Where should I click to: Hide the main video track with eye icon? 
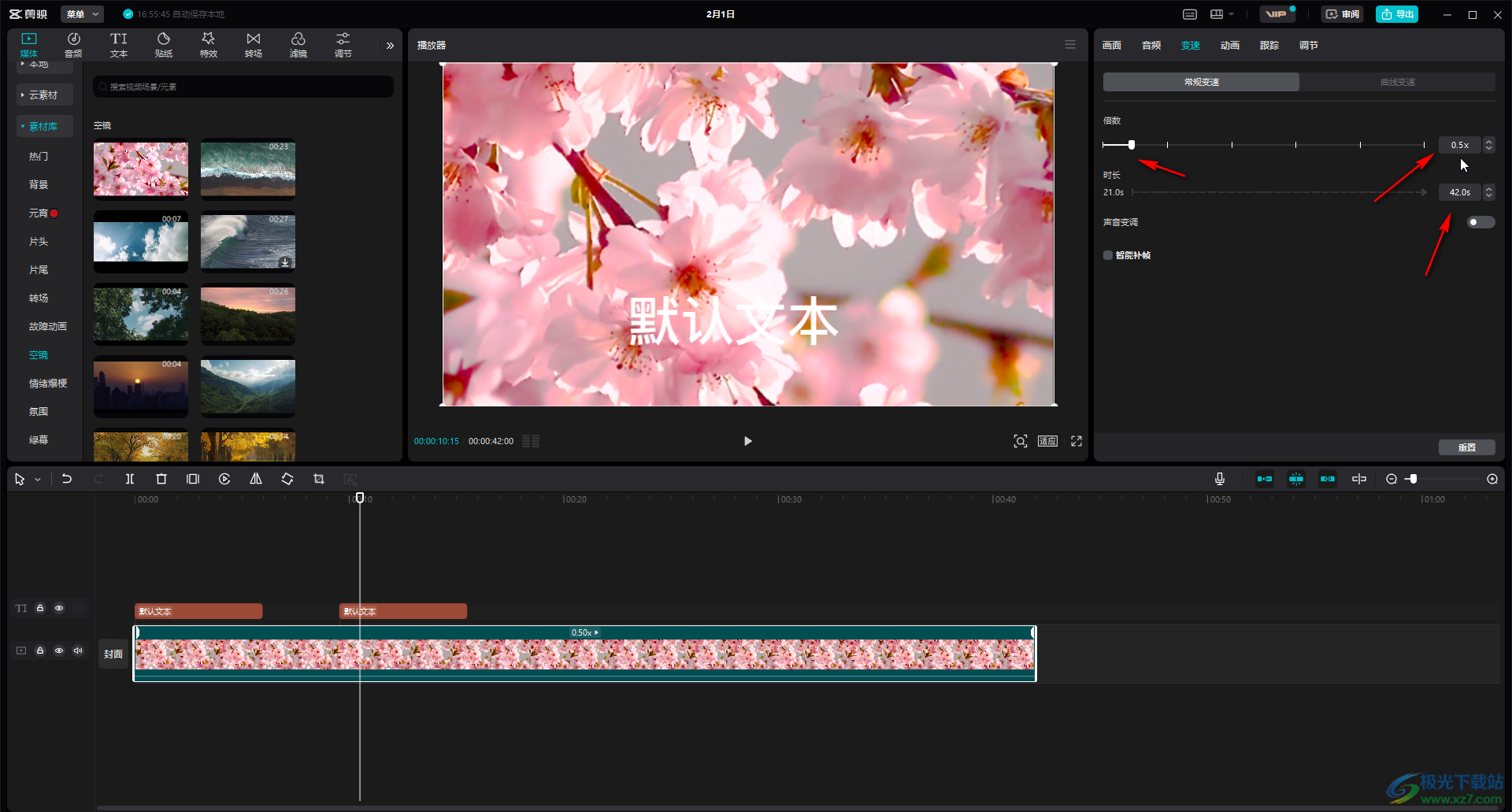click(x=59, y=651)
